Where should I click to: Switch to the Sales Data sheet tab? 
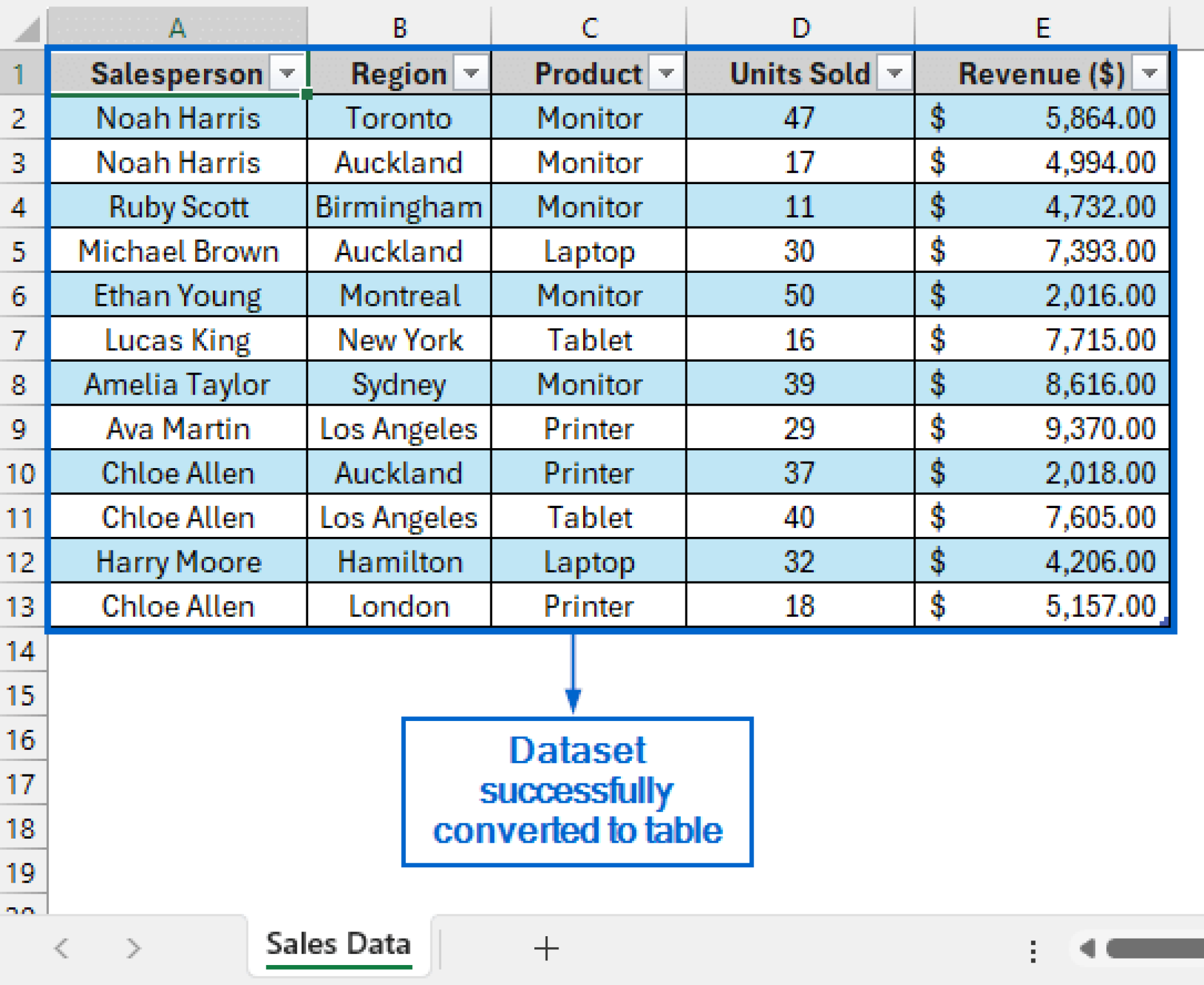click(339, 944)
